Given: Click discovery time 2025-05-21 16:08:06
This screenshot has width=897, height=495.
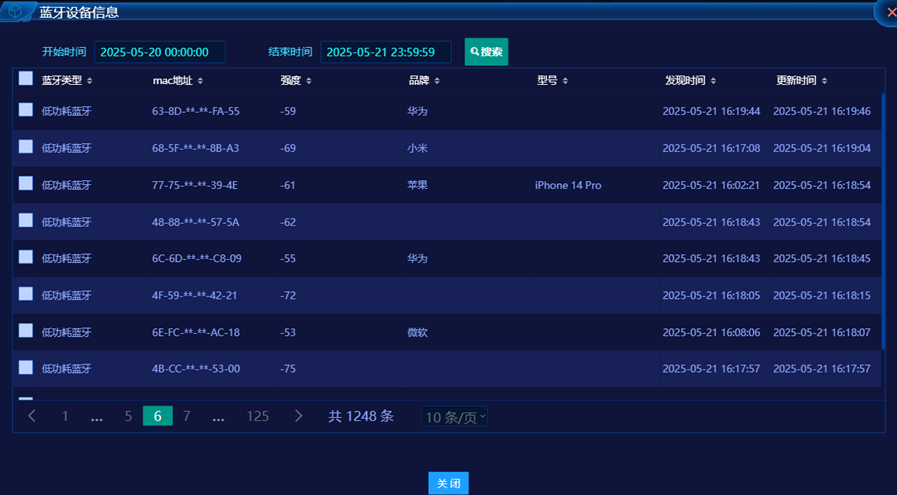Looking at the screenshot, I should 711,332.
